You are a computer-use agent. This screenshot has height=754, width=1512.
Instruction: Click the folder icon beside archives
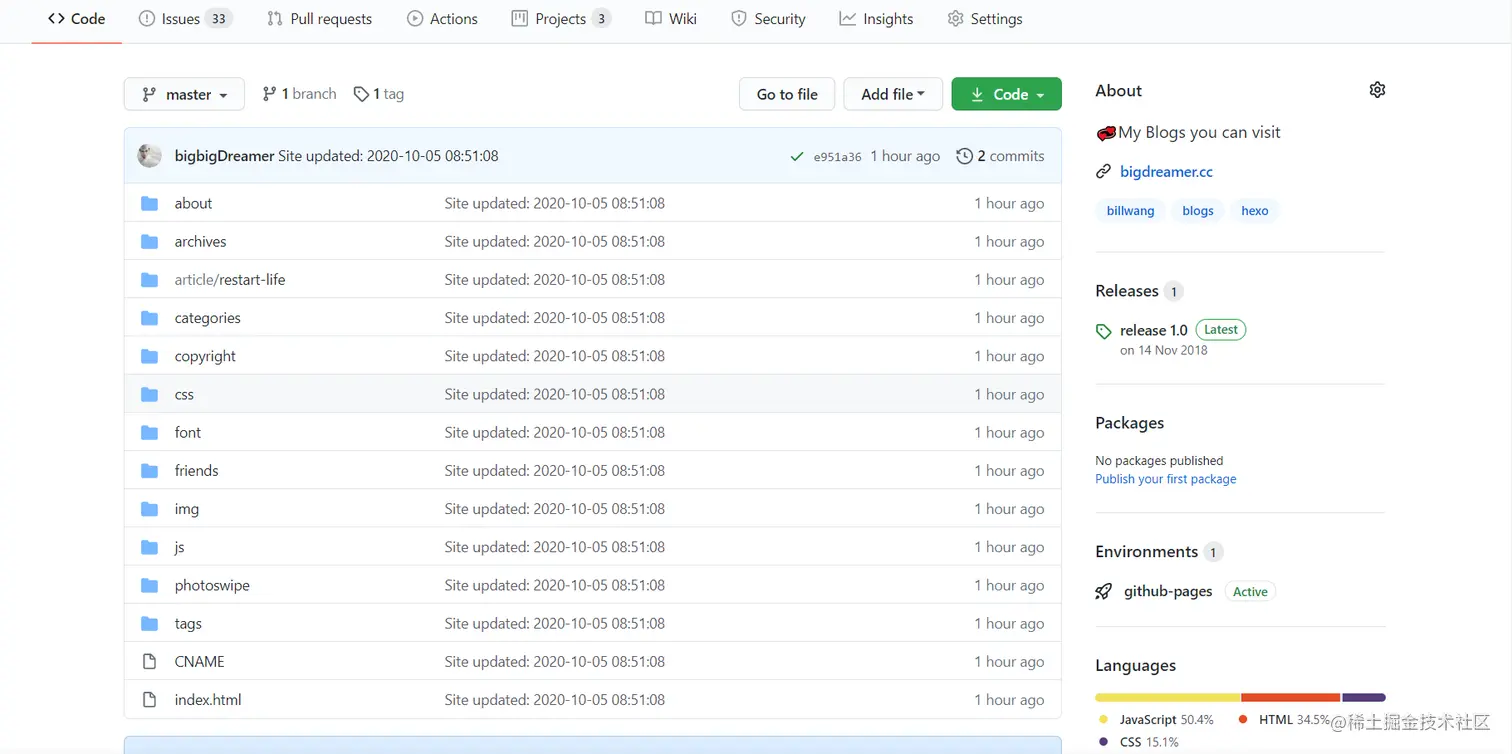click(x=150, y=241)
